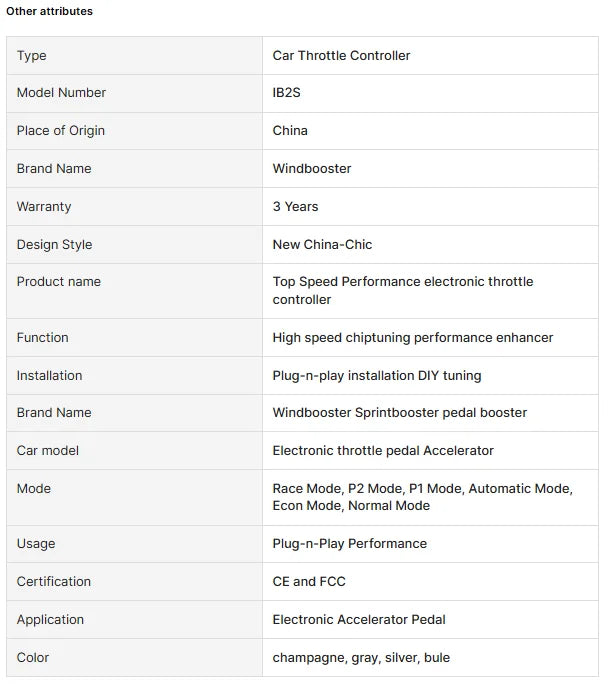Click the "Windbooster Sprintbooster pedal booster" value
Image resolution: width=614 pixels, height=684 pixels.
399,413
